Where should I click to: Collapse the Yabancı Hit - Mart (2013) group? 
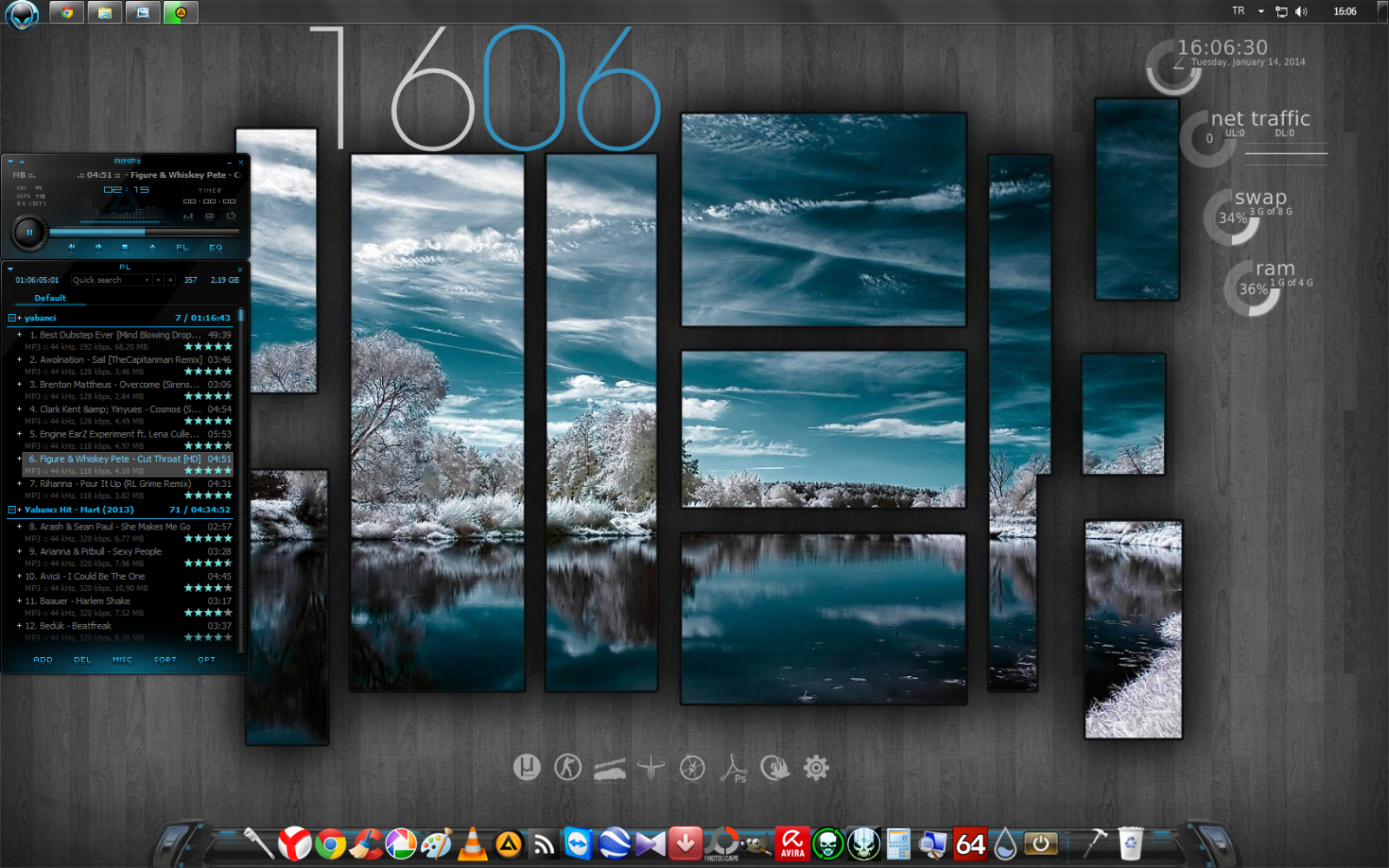(12, 510)
